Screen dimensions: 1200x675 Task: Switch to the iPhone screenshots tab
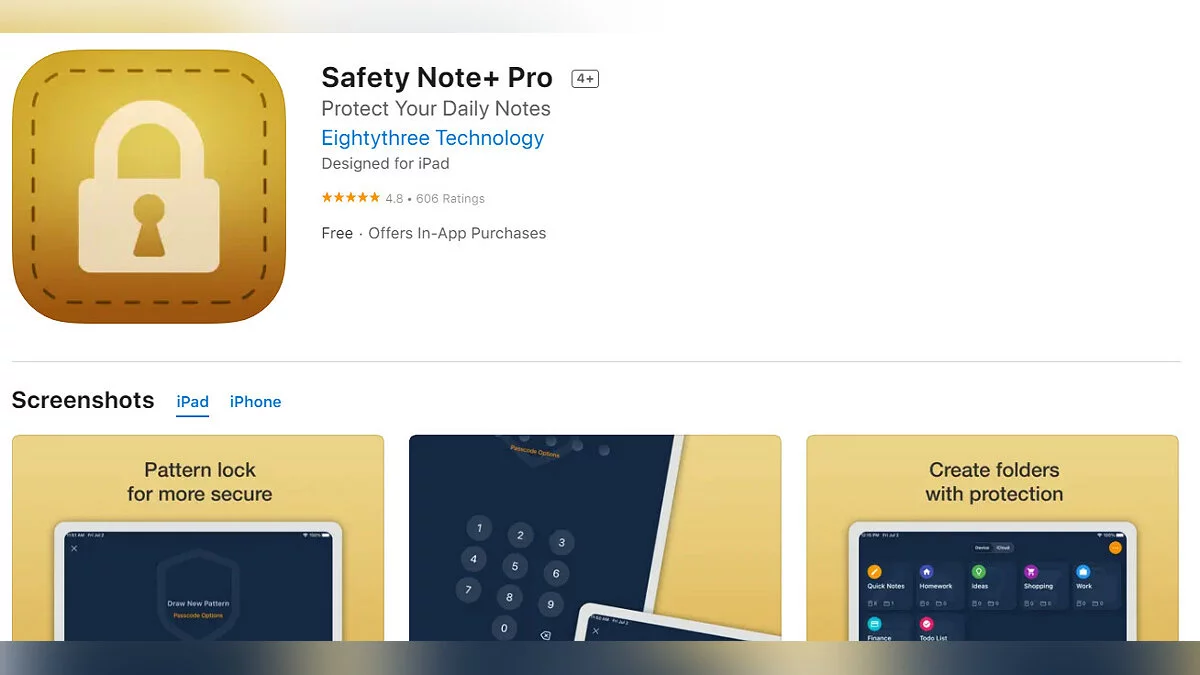pos(255,402)
